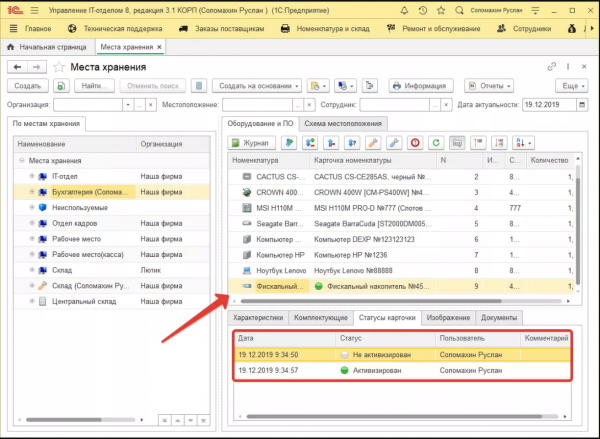Expand the Центральный склад tree node
This screenshot has width=600, height=439.
[x=32, y=301]
